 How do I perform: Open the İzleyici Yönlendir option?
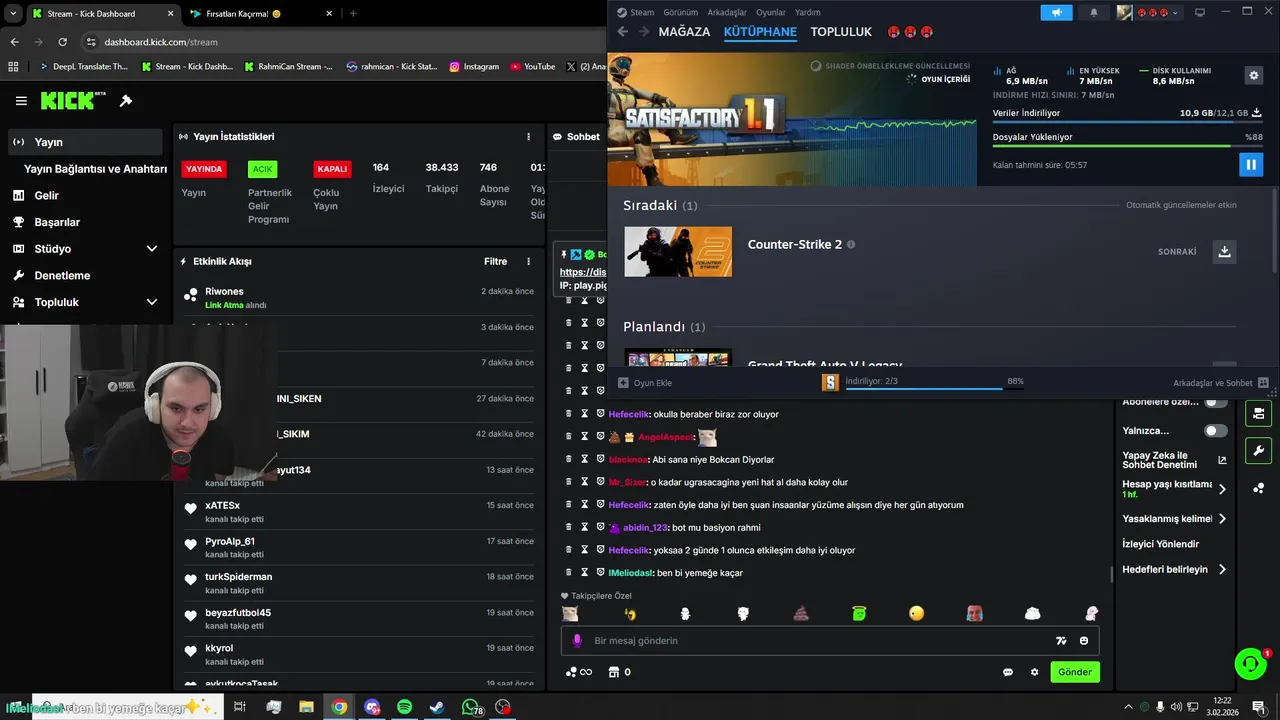tap(1160, 544)
